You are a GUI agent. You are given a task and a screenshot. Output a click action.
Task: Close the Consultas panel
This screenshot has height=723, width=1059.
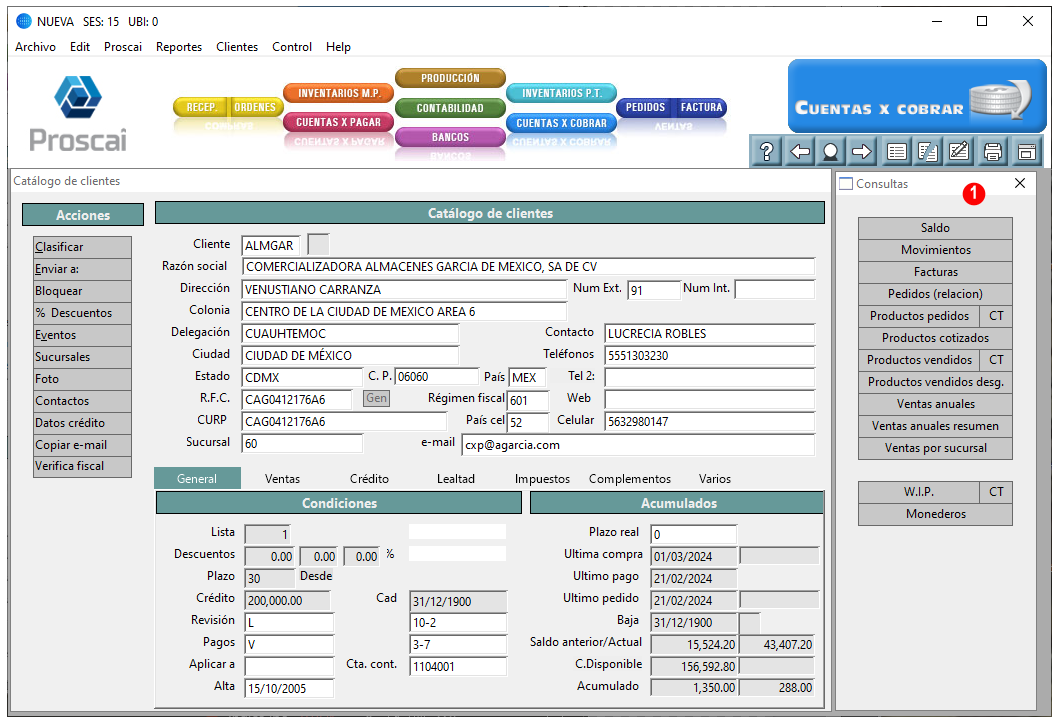pos(1020,183)
